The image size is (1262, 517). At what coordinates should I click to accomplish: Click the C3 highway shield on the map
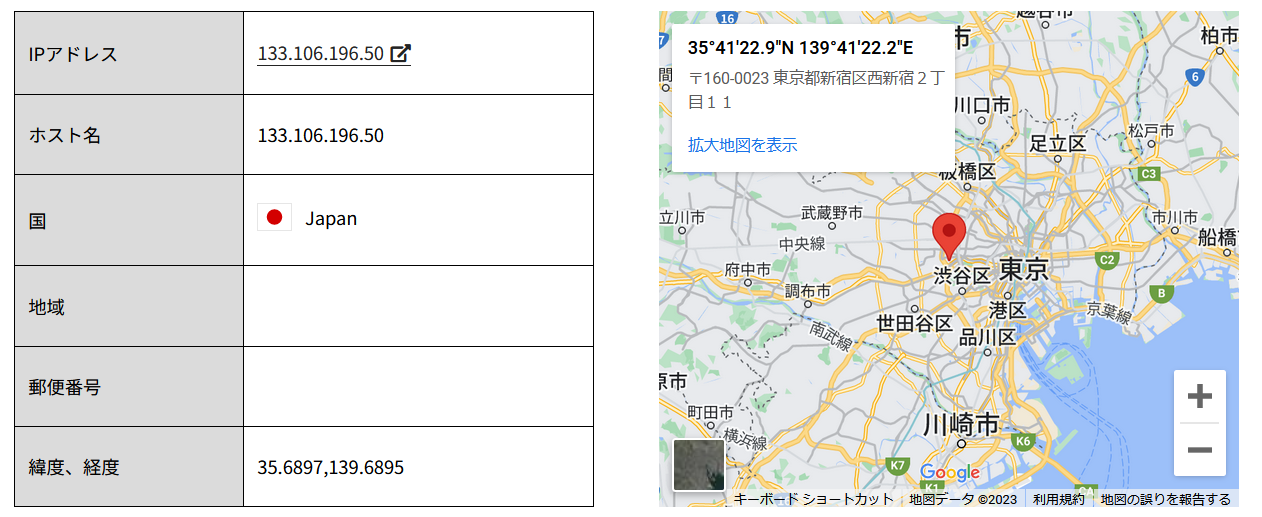click(x=1149, y=174)
